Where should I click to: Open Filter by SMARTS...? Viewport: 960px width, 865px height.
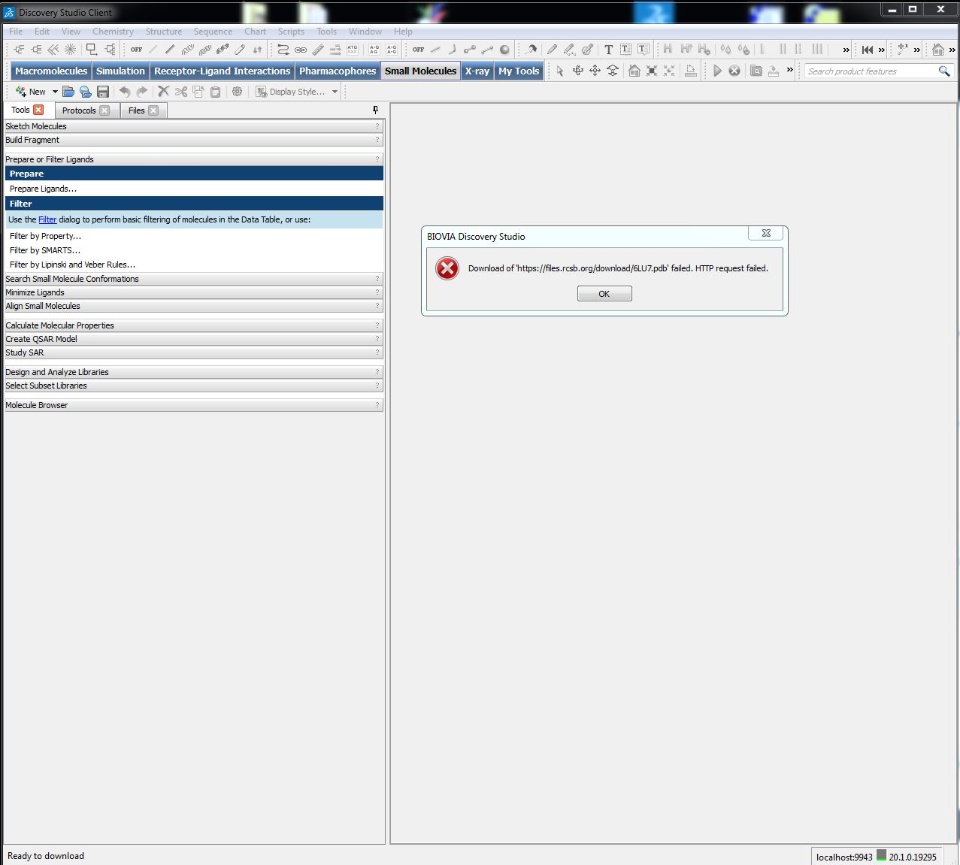pos(45,250)
